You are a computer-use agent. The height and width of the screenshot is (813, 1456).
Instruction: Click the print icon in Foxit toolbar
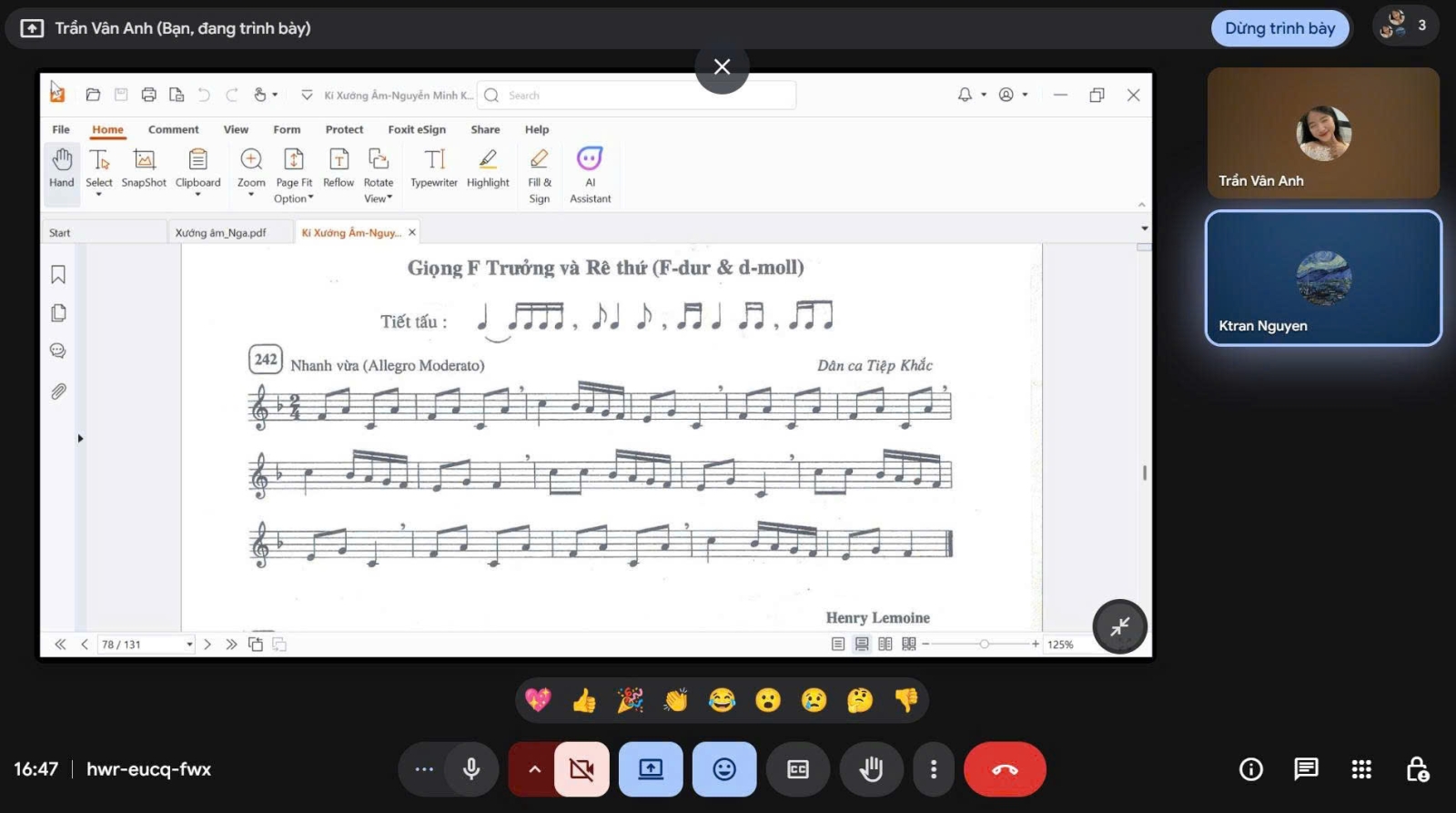pos(149,95)
